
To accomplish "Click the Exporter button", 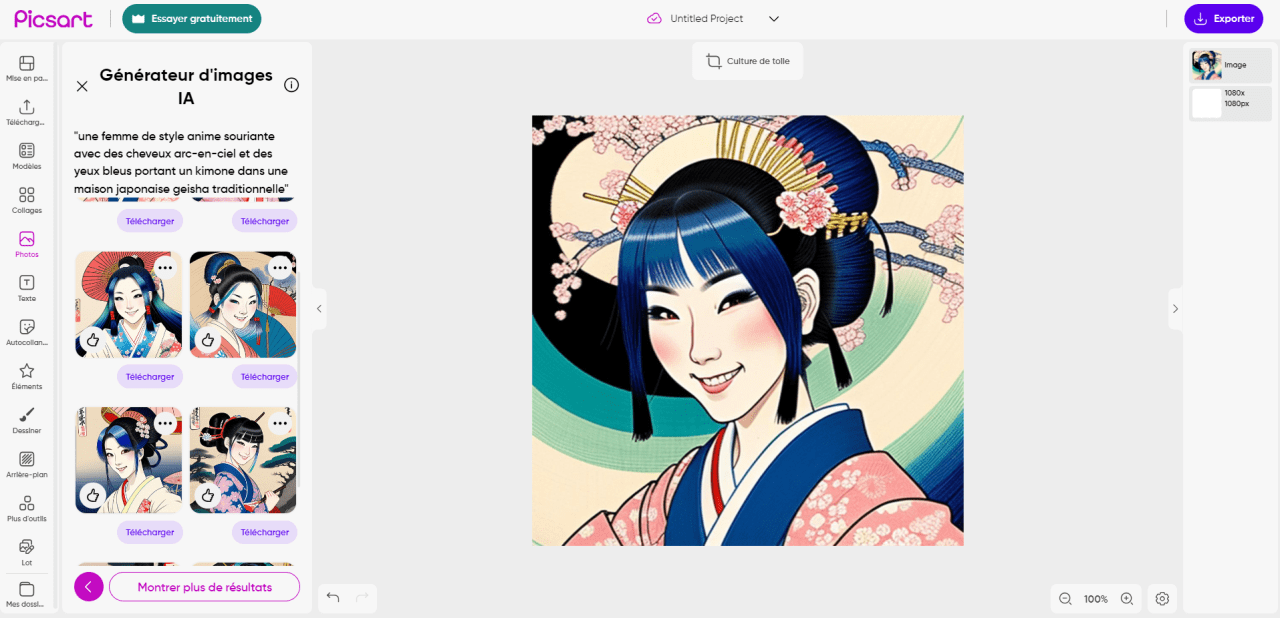I will tap(1223, 18).
